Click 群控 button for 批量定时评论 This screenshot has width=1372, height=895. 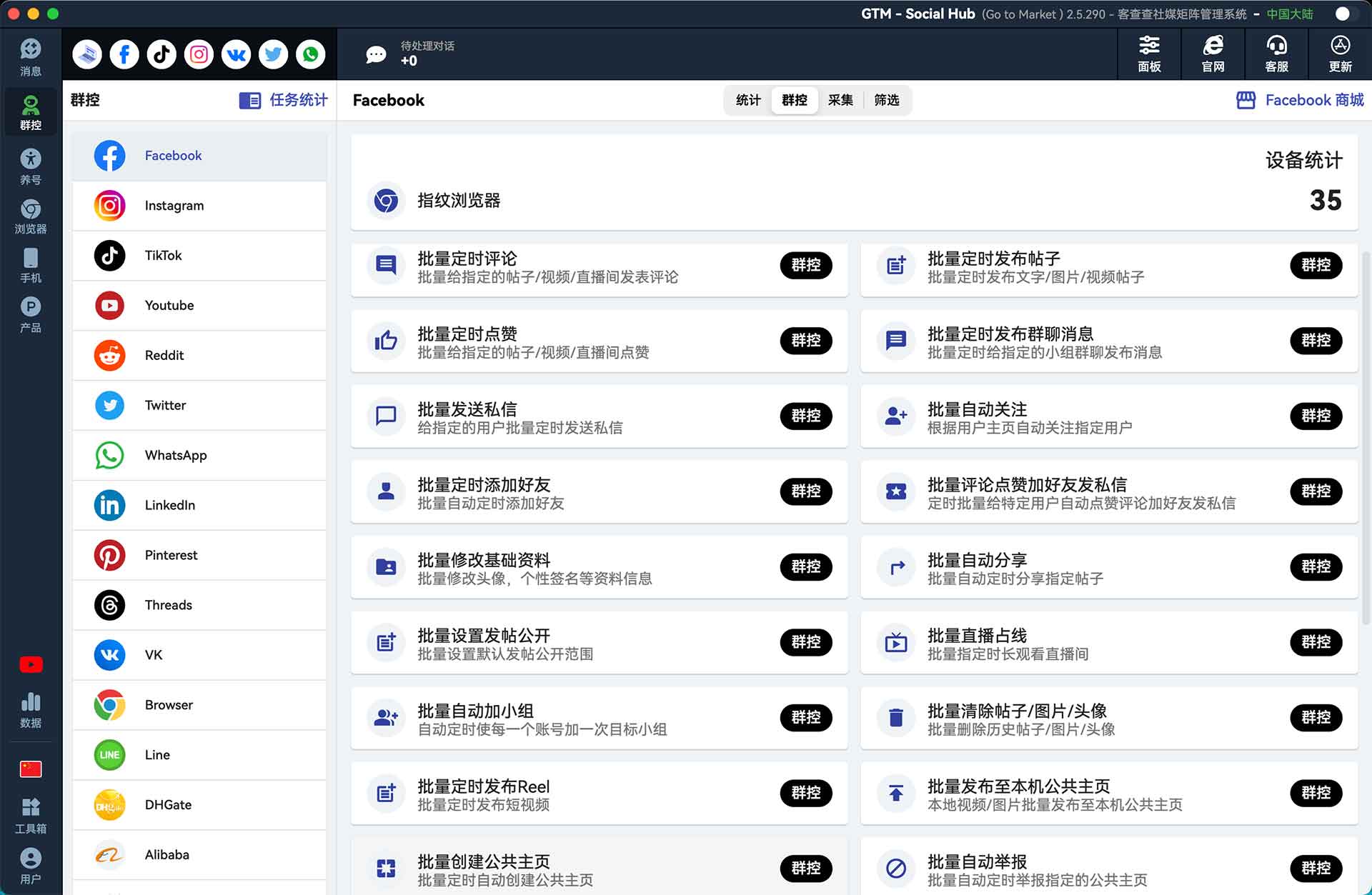coord(806,265)
